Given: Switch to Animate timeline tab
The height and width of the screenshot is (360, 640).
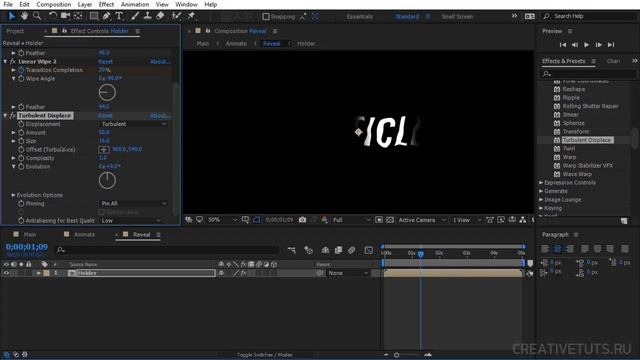Looking at the screenshot, I should 84,235.
